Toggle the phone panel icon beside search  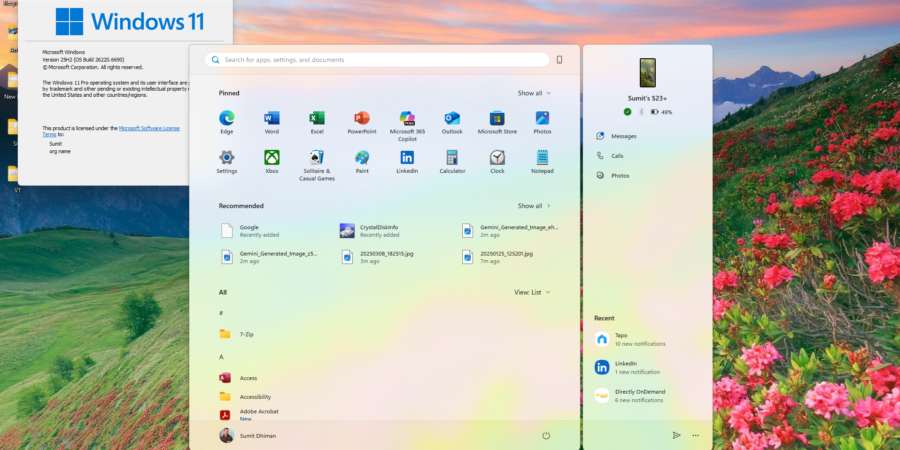[x=559, y=60]
